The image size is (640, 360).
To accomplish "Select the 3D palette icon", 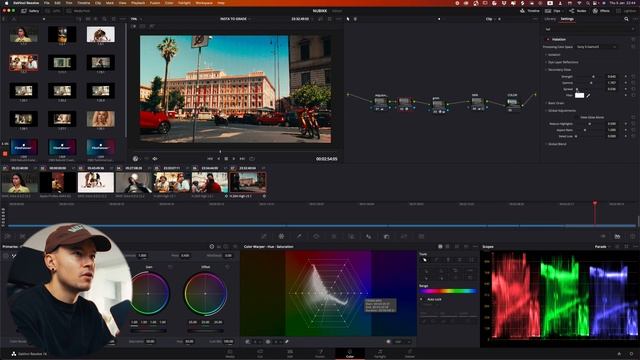I will coord(421,236).
